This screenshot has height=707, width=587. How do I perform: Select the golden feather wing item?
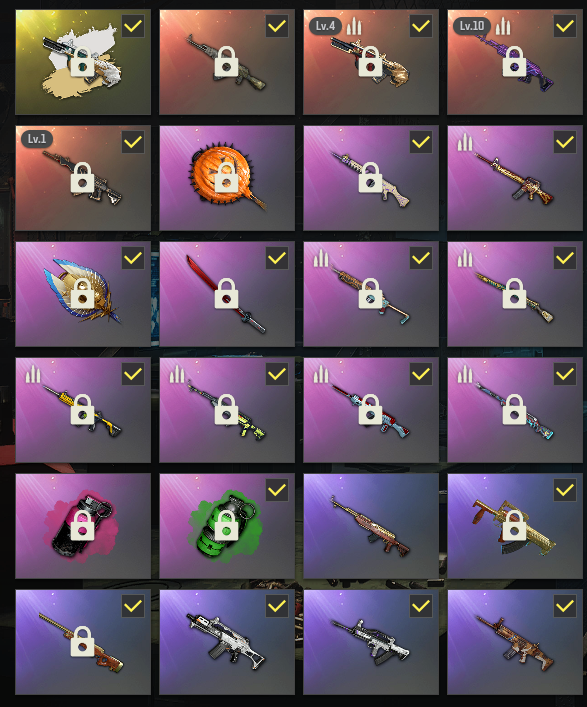(x=83, y=294)
